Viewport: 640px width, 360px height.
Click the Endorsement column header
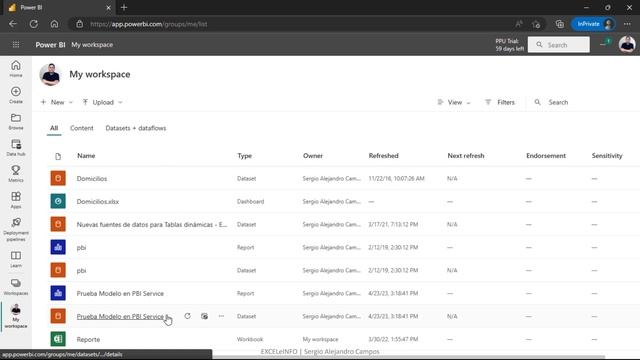coord(546,156)
